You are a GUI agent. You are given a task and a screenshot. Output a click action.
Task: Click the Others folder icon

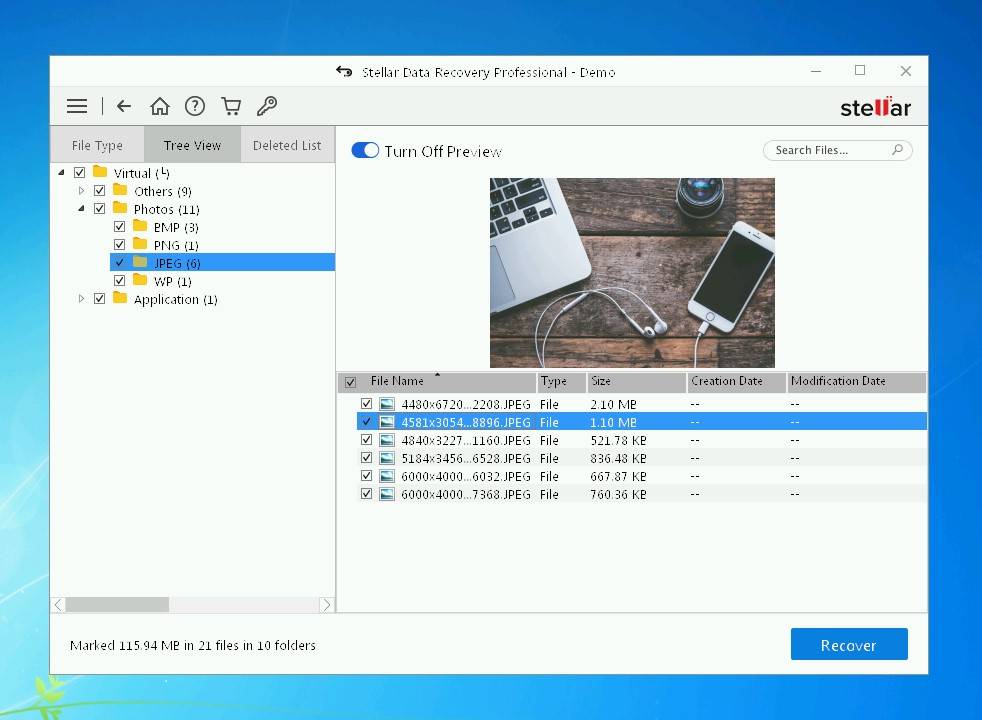point(120,190)
